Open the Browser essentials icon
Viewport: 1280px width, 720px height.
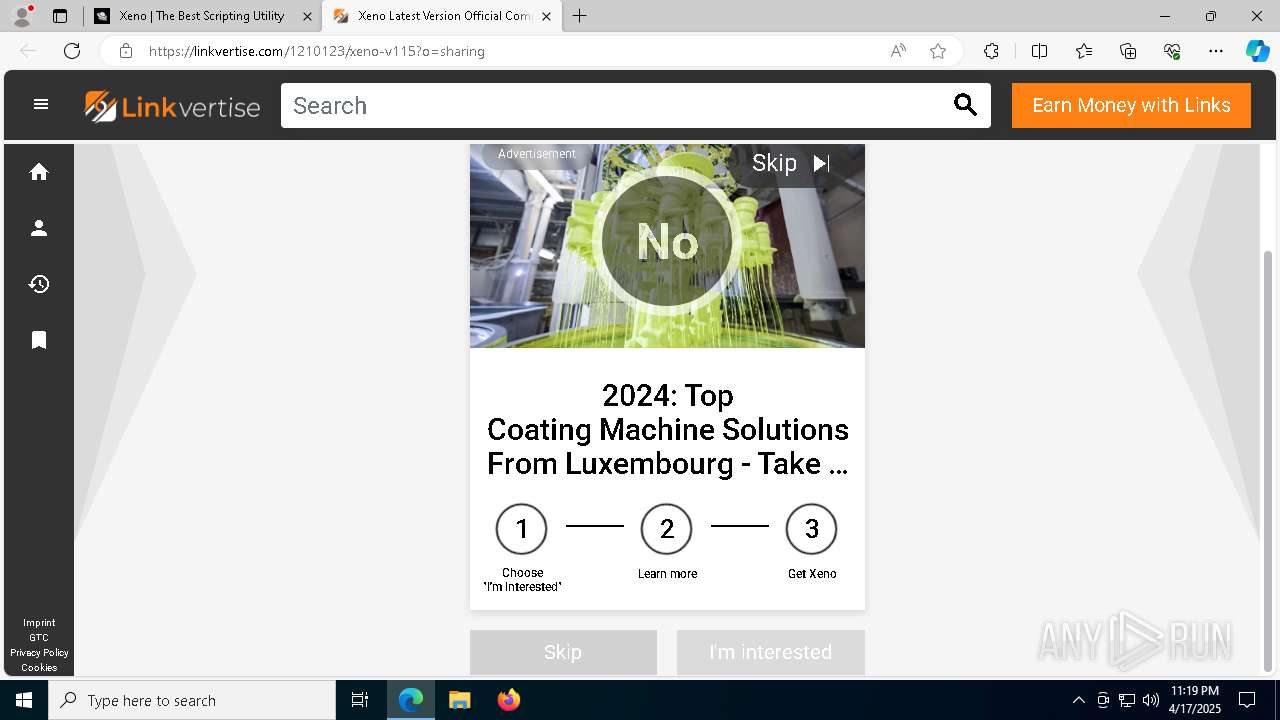pos(1172,51)
